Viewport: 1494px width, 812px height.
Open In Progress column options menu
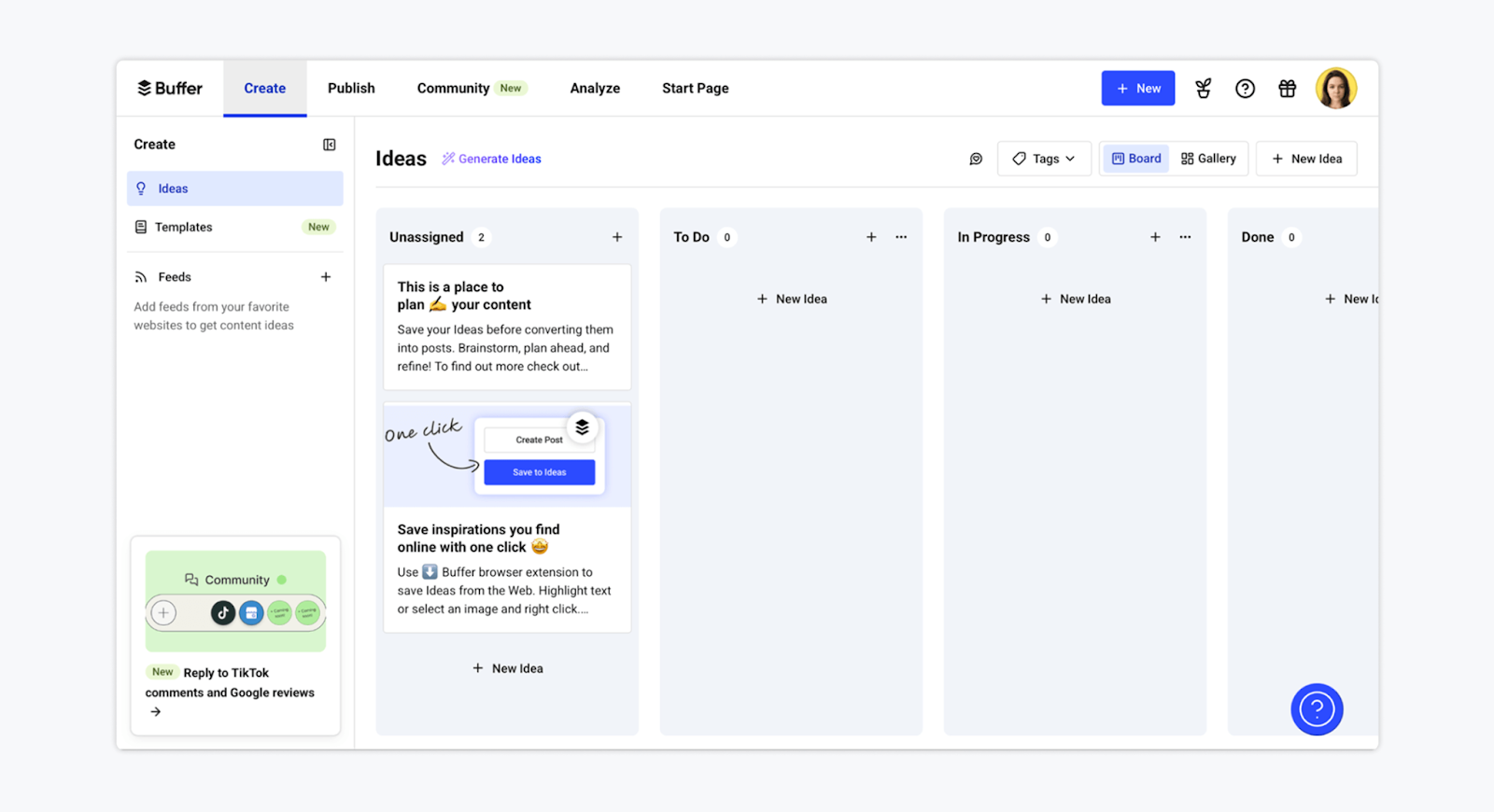1185,237
